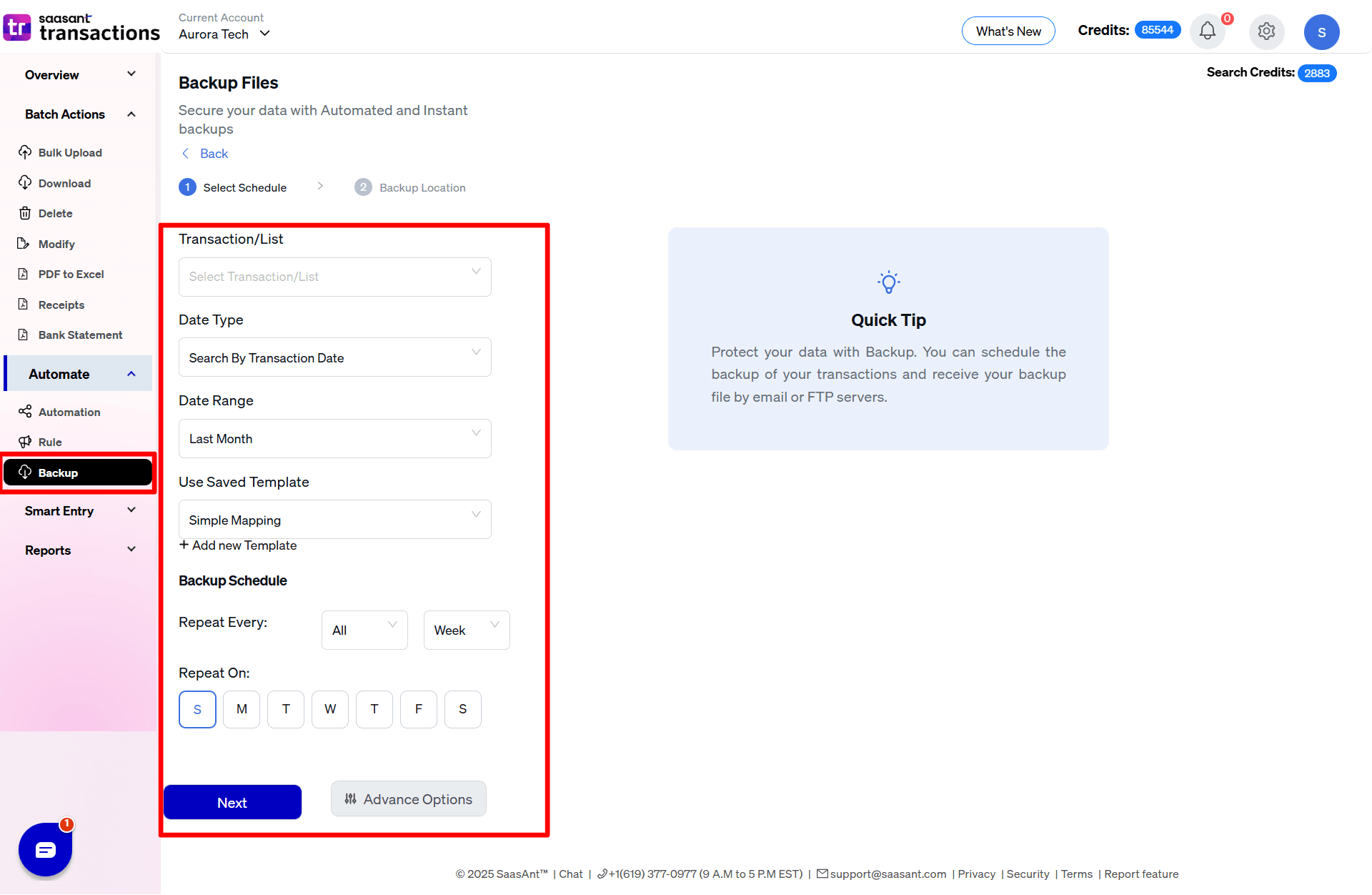The height and width of the screenshot is (895, 1372).
Task: Toggle Monday (M) in Repeat On
Action: (x=242, y=709)
